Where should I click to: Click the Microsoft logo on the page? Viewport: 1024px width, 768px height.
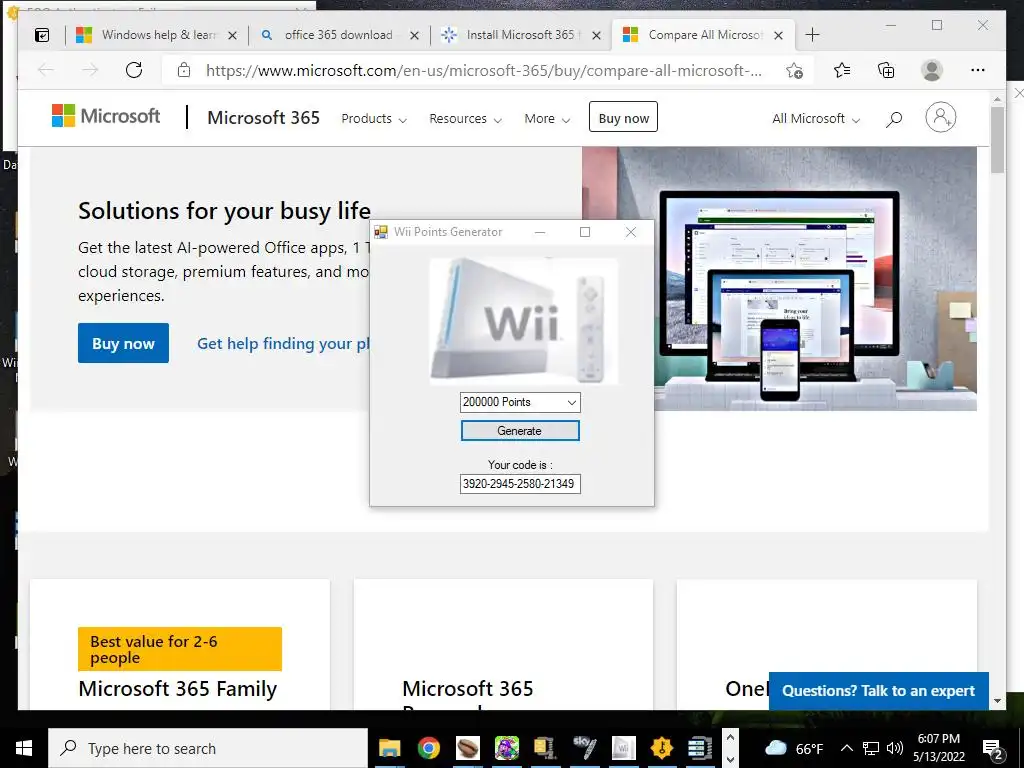106,116
